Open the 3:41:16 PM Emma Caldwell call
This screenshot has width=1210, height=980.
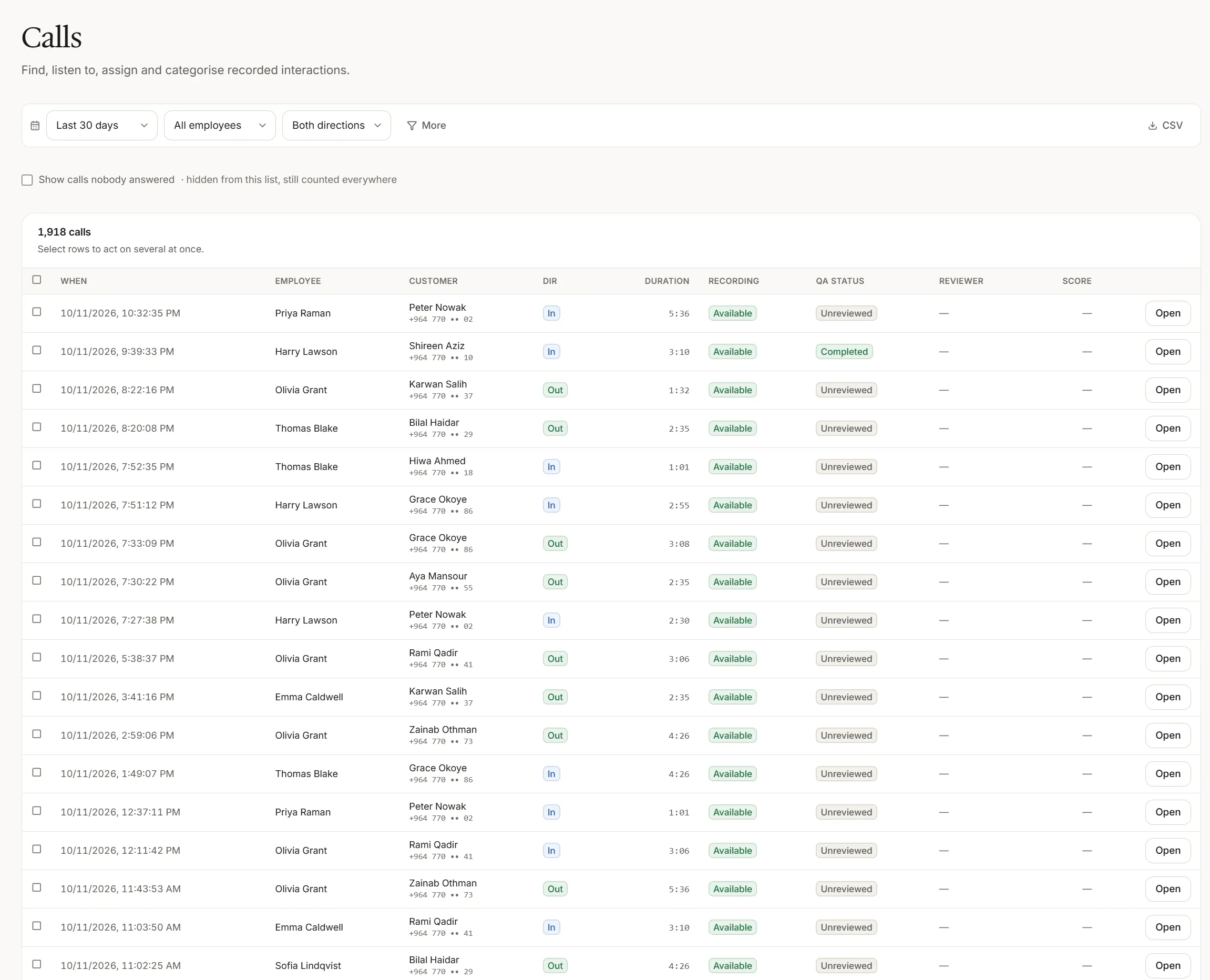1167,697
